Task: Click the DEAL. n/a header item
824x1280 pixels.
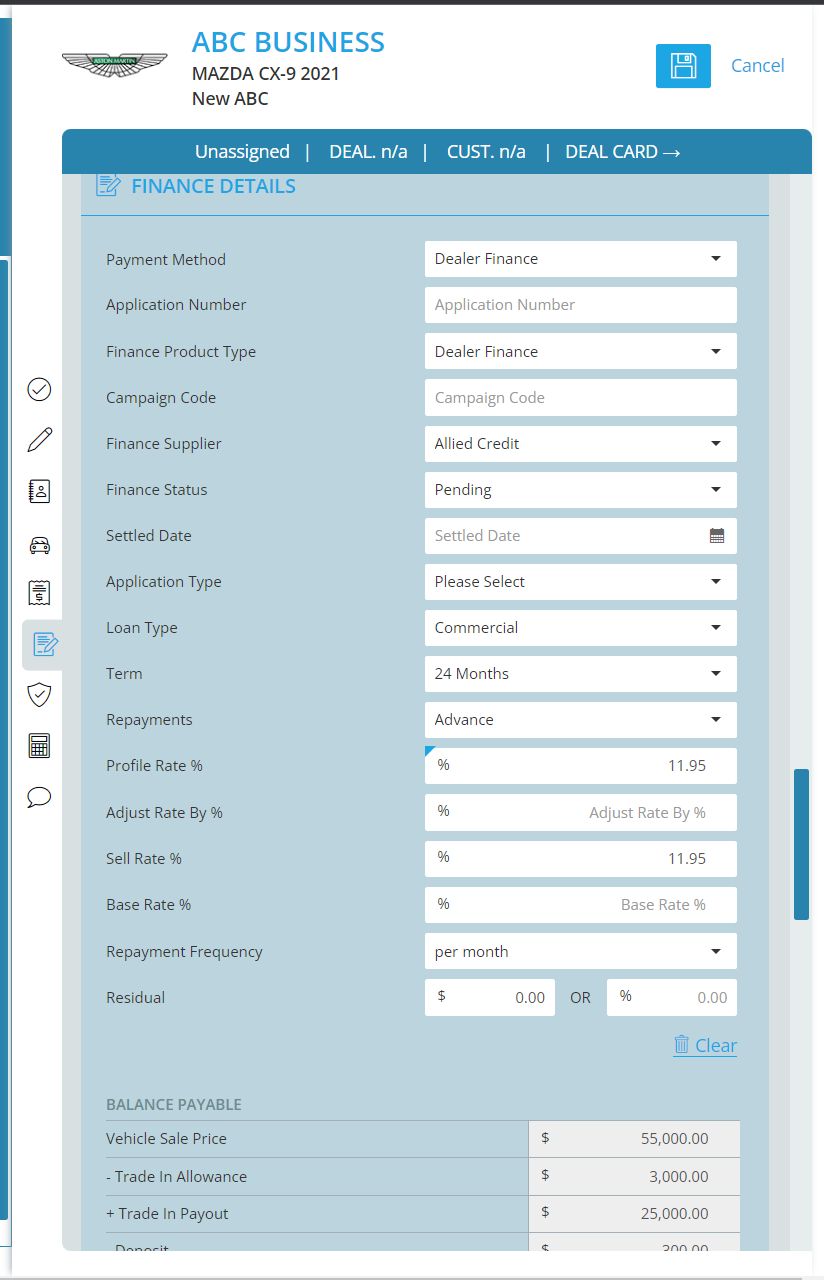Action: coord(368,152)
